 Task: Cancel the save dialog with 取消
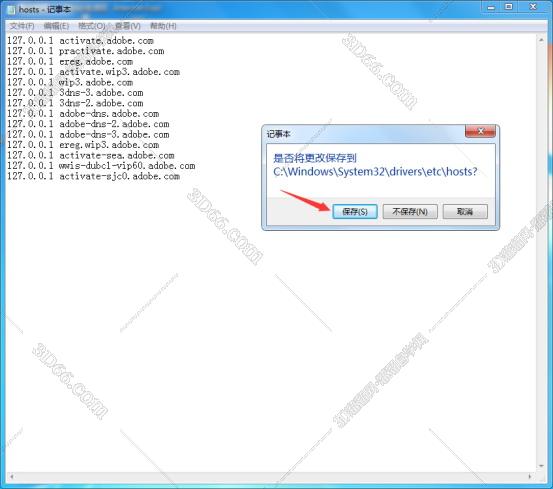(x=465, y=212)
